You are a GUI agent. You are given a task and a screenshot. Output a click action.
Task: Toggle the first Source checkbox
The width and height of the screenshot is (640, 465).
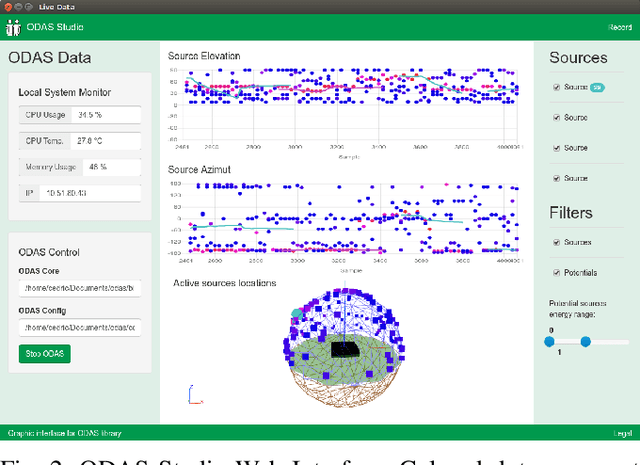point(557,87)
